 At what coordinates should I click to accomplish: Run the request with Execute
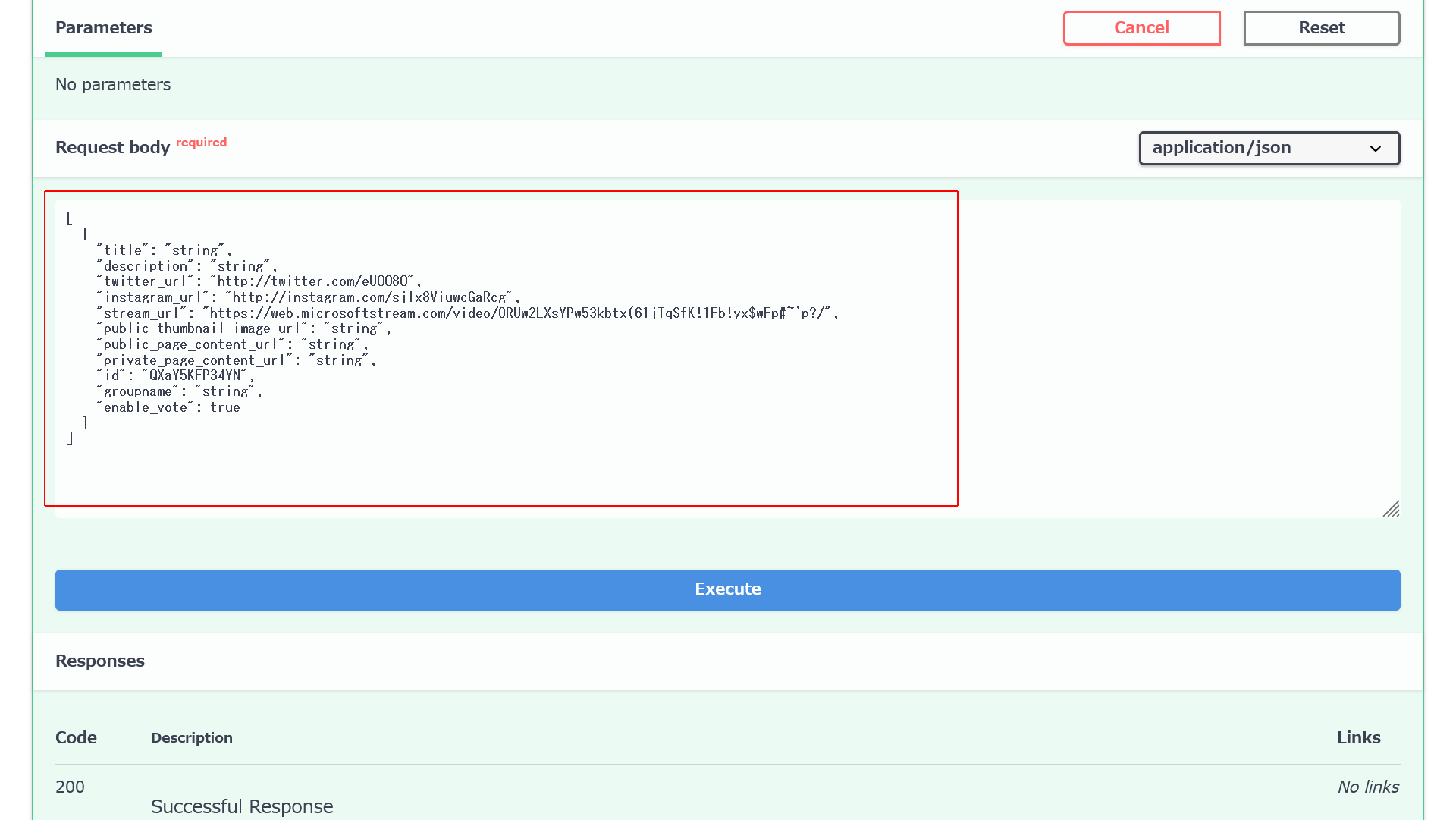(x=727, y=589)
